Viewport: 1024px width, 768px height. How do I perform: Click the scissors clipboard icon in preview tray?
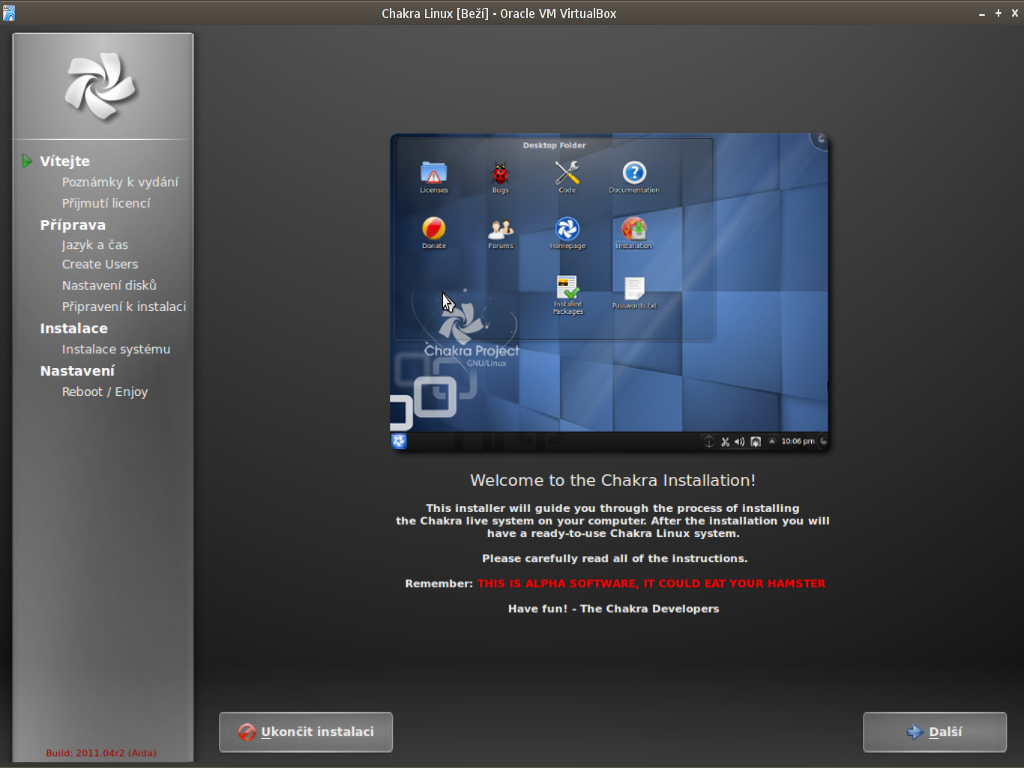[725, 442]
